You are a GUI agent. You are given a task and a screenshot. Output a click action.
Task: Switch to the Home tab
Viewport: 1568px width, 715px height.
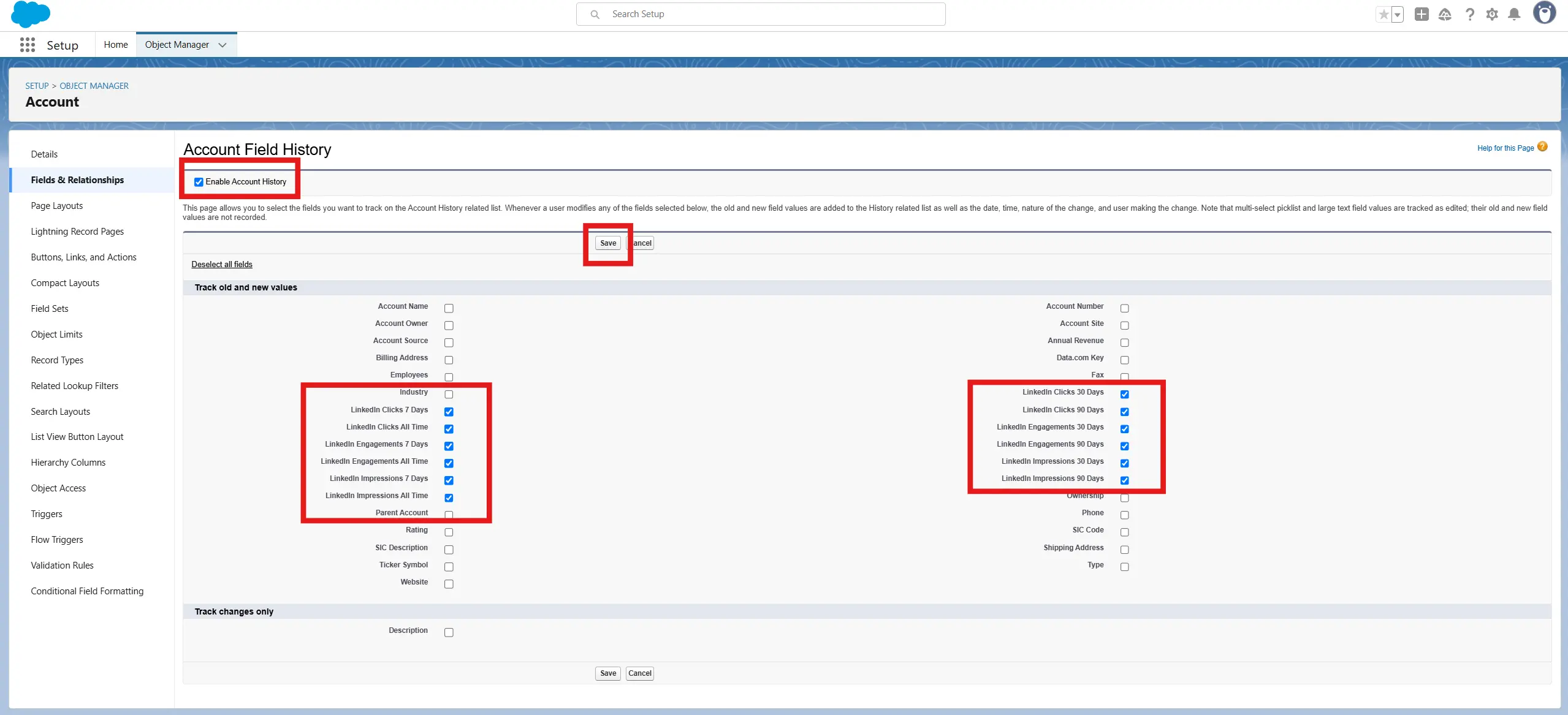pyautogui.click(x=116, y=45)
